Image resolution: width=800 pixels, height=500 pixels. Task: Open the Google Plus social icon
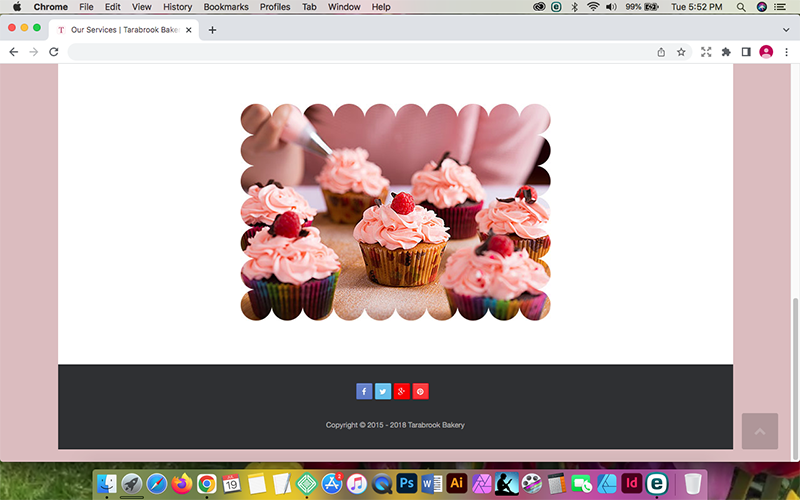(x=402, y=391)
